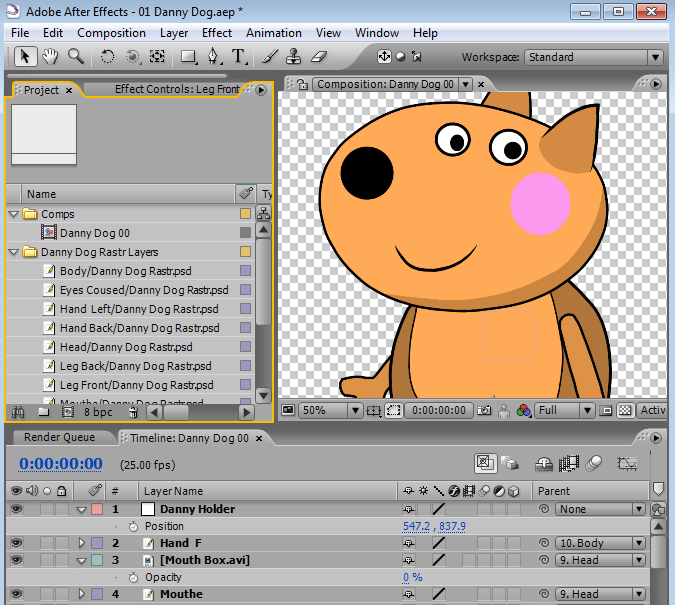This screenshot has width=675, height=605.
Task: Click the Local Axis mode icon
Action: (x=384, y=56)
